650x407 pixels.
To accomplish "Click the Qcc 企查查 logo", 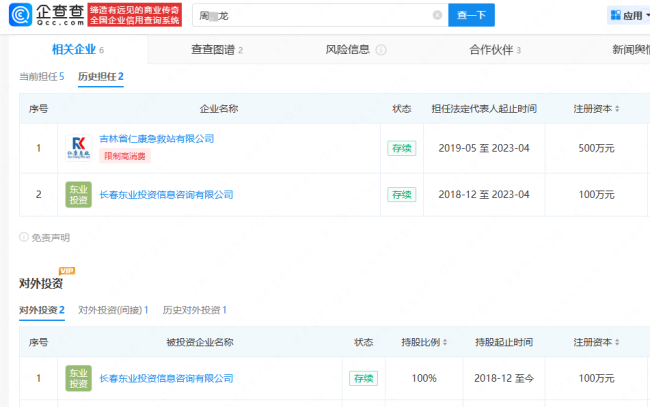I will coord(47,15).
